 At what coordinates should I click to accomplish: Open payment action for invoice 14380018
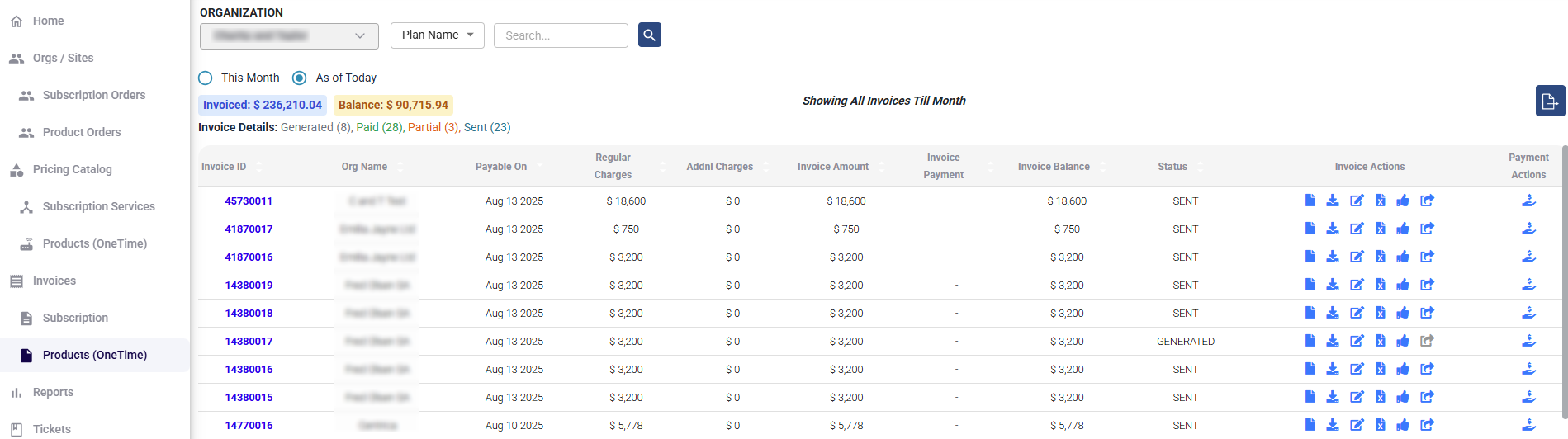click(x=1528, y=313)
